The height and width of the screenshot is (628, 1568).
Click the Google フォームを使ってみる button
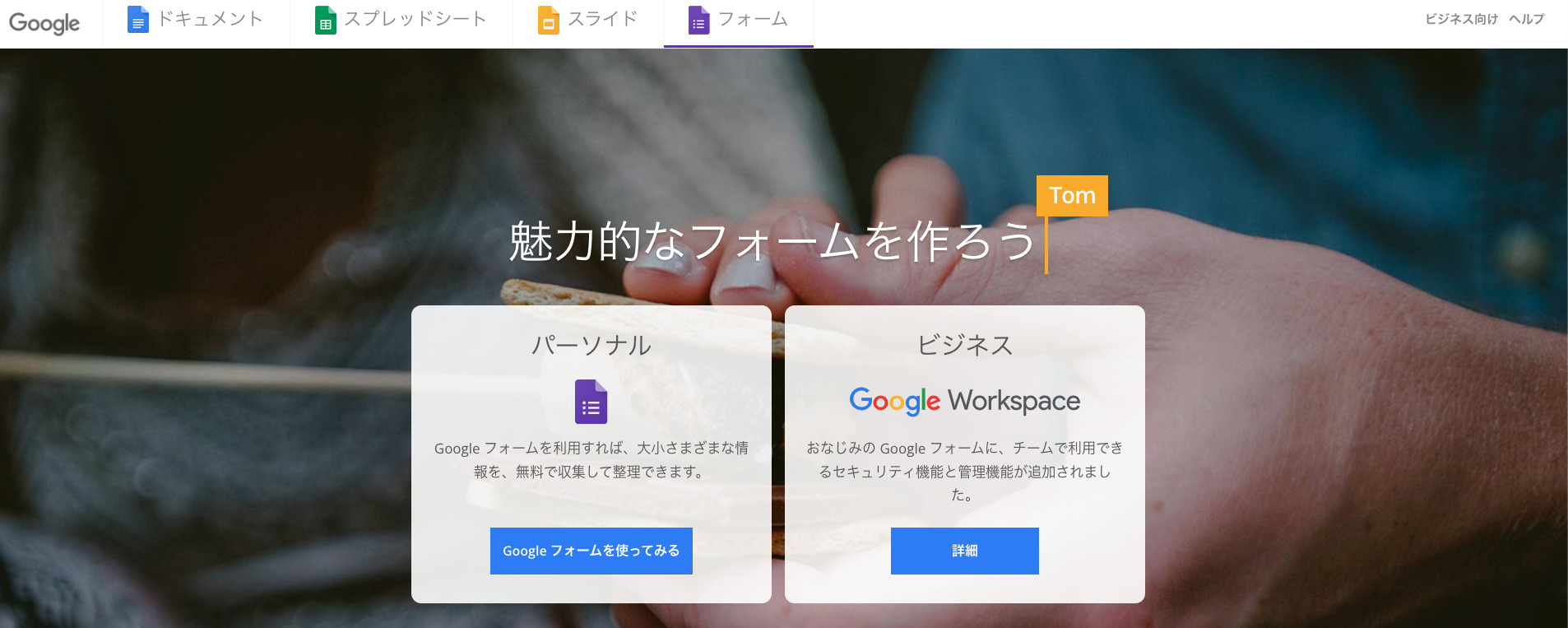click(x=591, y=551)
